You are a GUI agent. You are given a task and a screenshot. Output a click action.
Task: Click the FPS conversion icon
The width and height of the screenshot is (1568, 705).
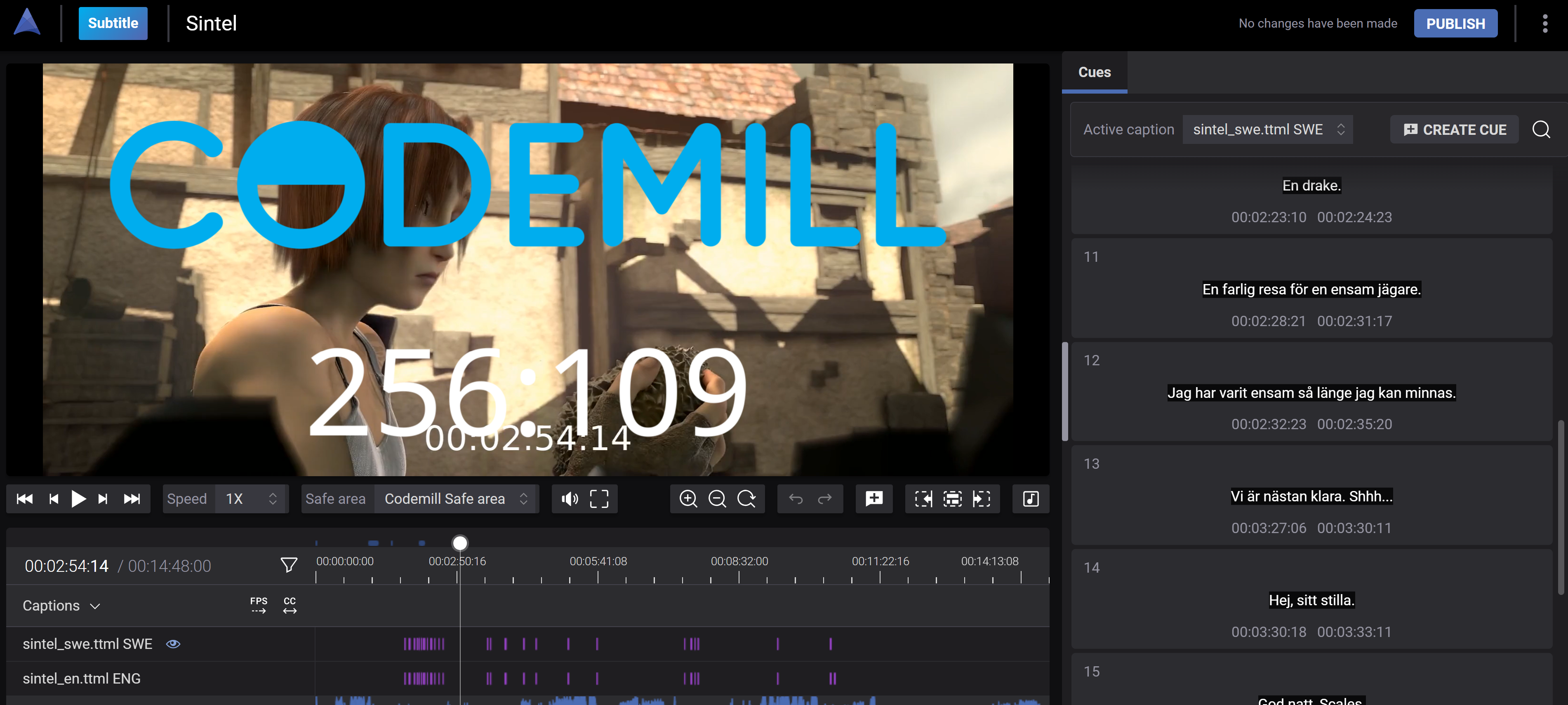point(259,605)
